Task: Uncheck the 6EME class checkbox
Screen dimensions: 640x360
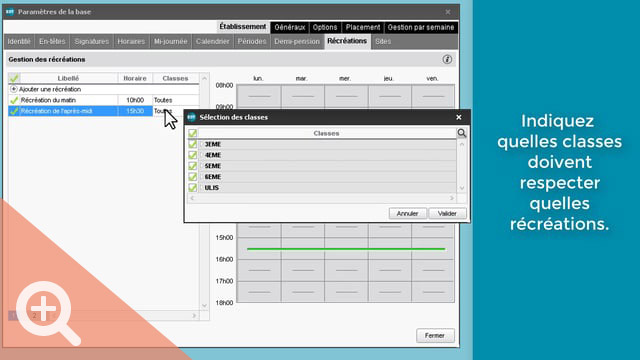Action: [x=193, y=177]
